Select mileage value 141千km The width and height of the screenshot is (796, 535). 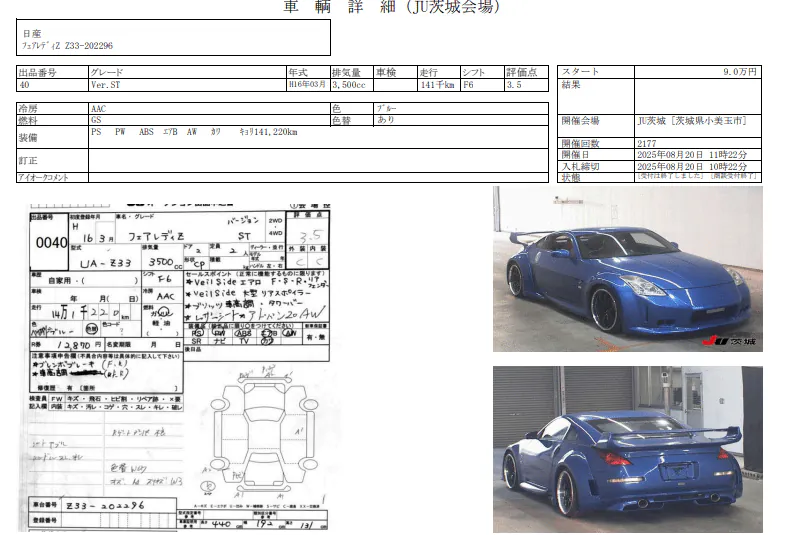click(437, 85)
